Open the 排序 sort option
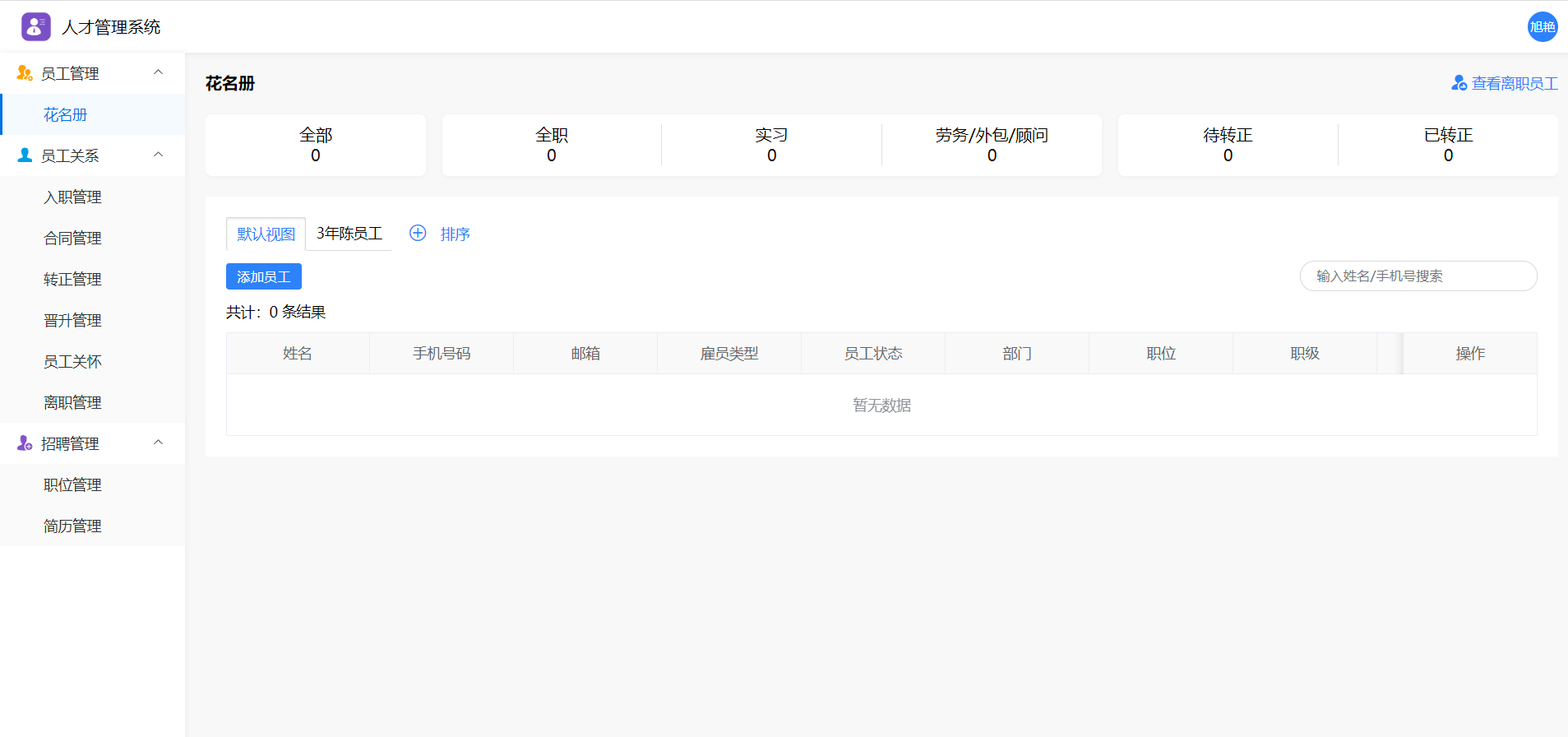This screenshot has height=737, width=1568. [x=455, y=234]
